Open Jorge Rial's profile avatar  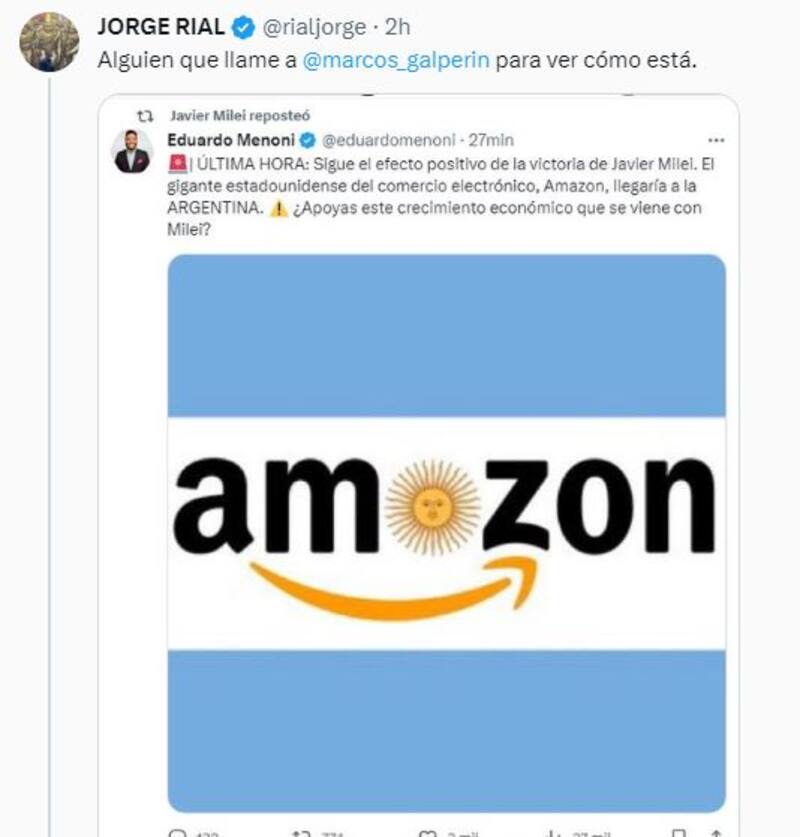(x=49, y=42)
